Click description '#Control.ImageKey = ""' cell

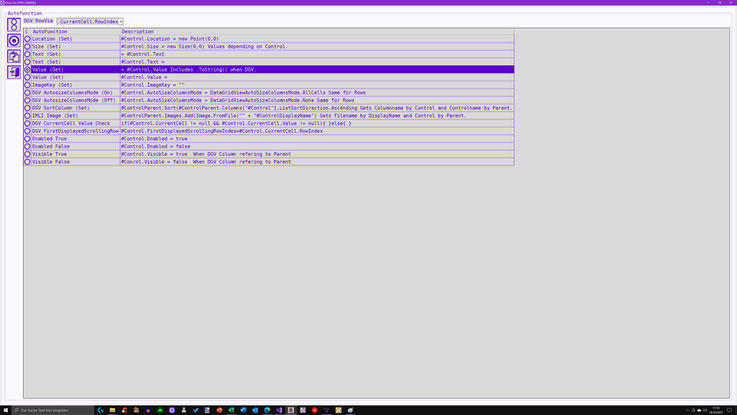click(x=317, y=85)
